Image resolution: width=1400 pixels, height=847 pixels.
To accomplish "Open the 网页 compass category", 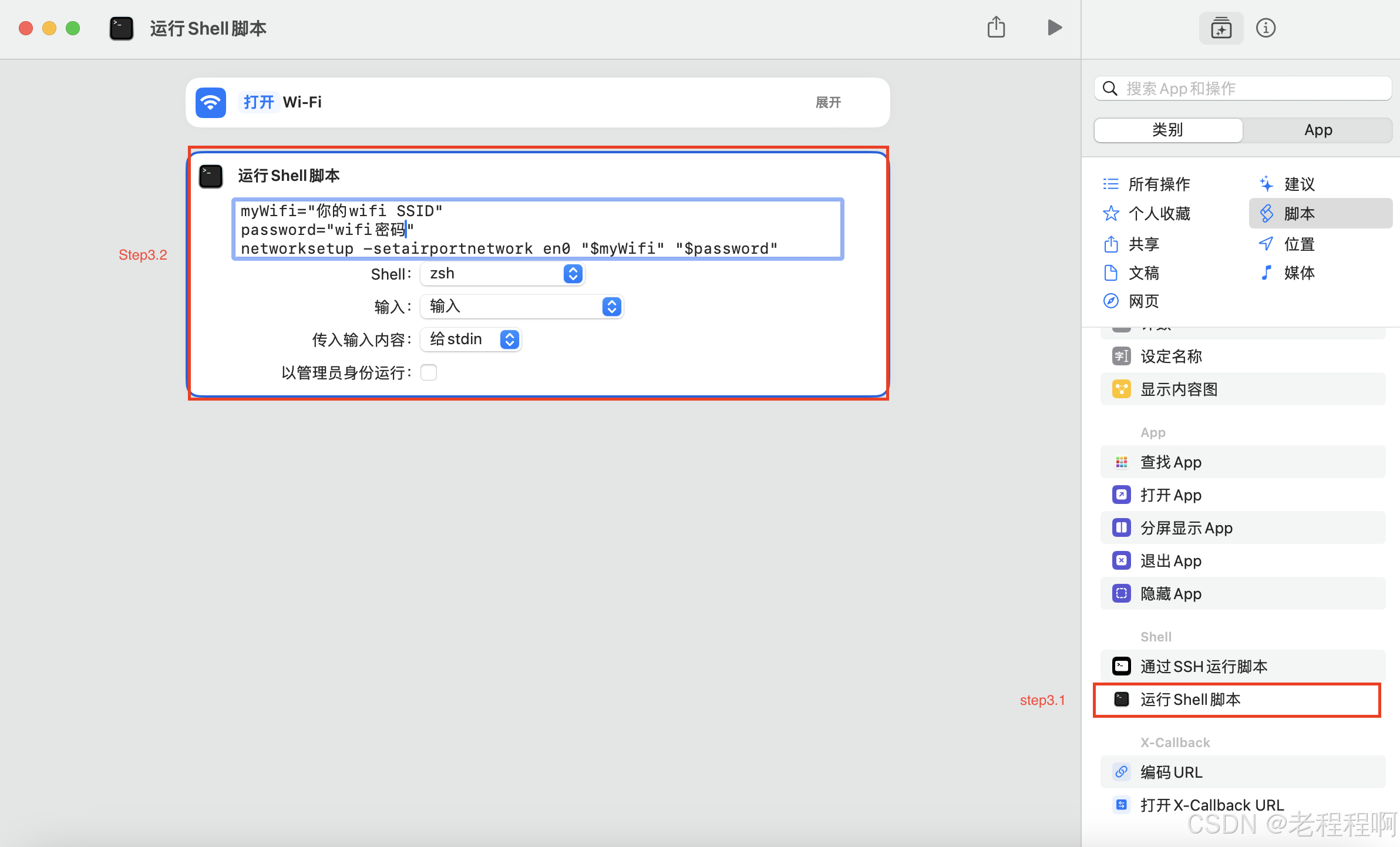I will pyautogui.click(x=1110, y=301).
